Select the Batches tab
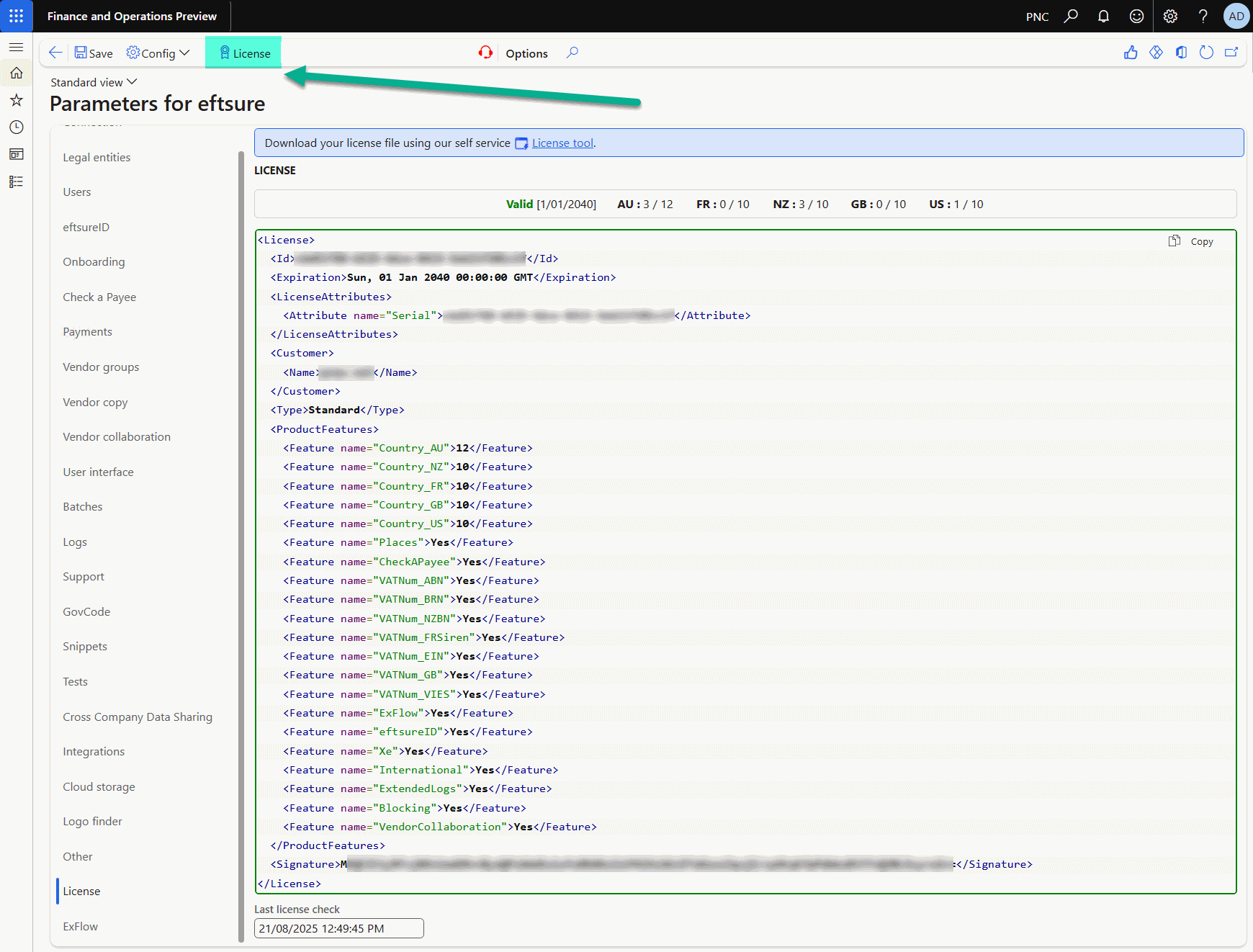The image size is (1253, 952). (x=83, y=506)
